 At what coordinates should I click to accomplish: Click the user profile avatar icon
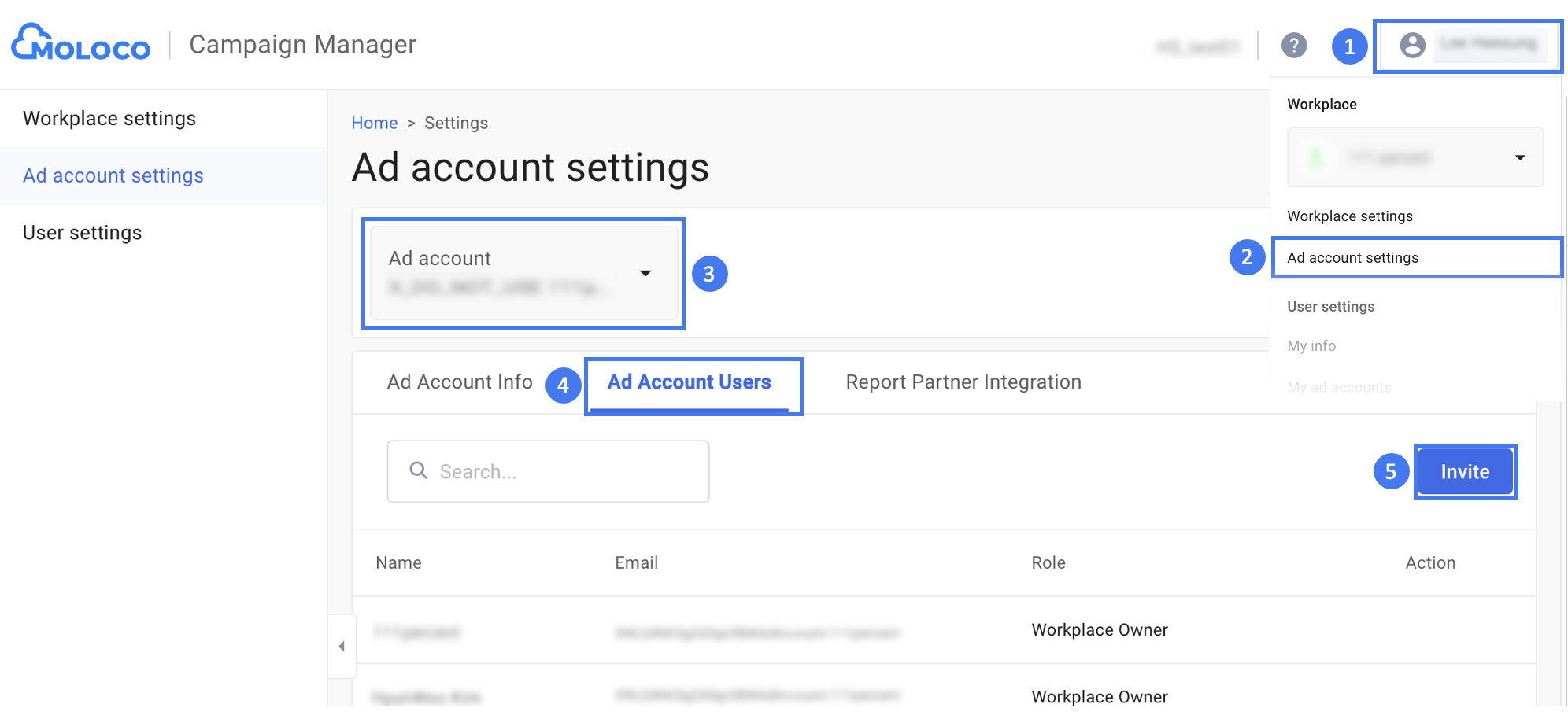1412,46
